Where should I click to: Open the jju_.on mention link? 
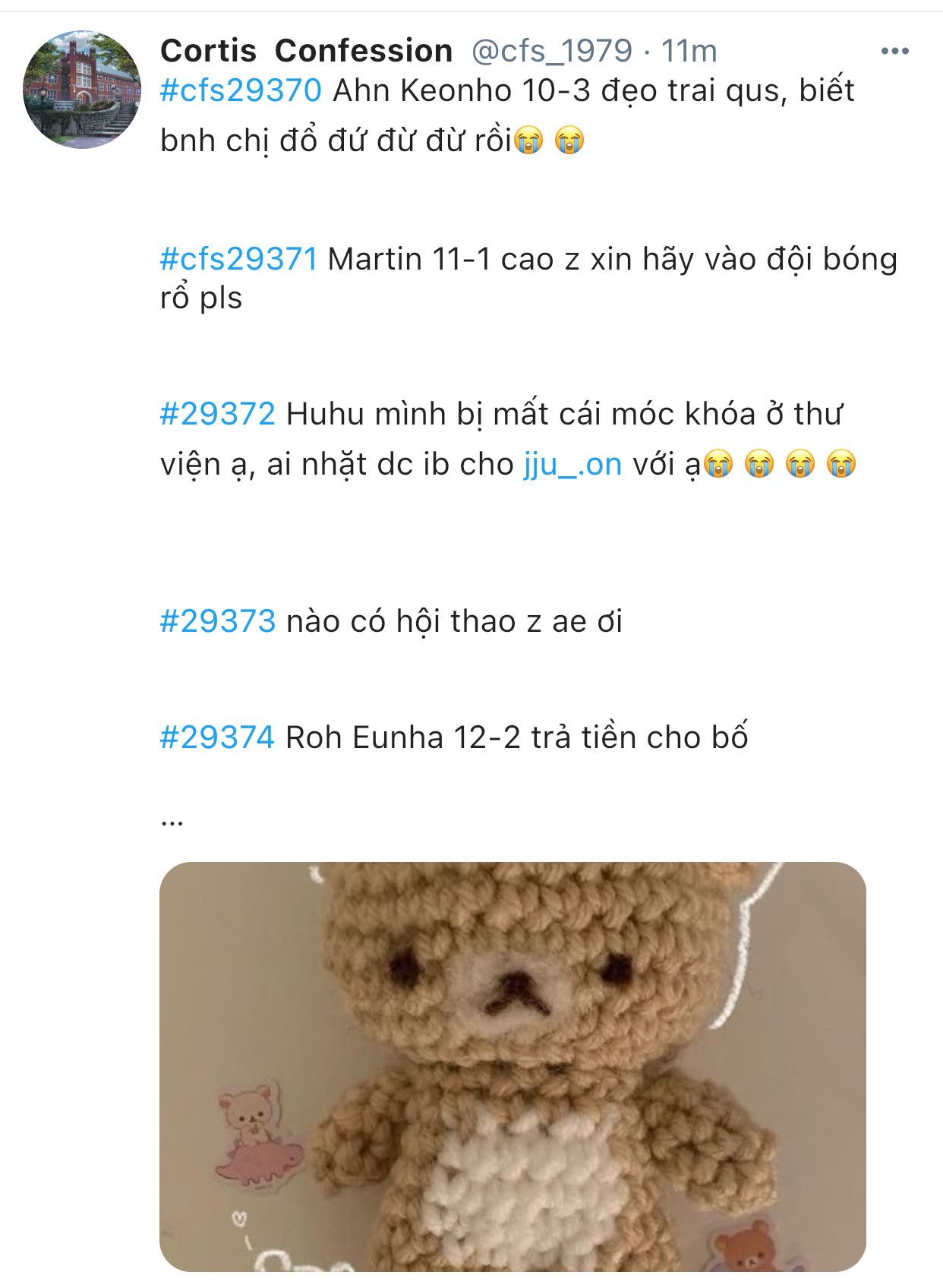(x=573, y=464)
